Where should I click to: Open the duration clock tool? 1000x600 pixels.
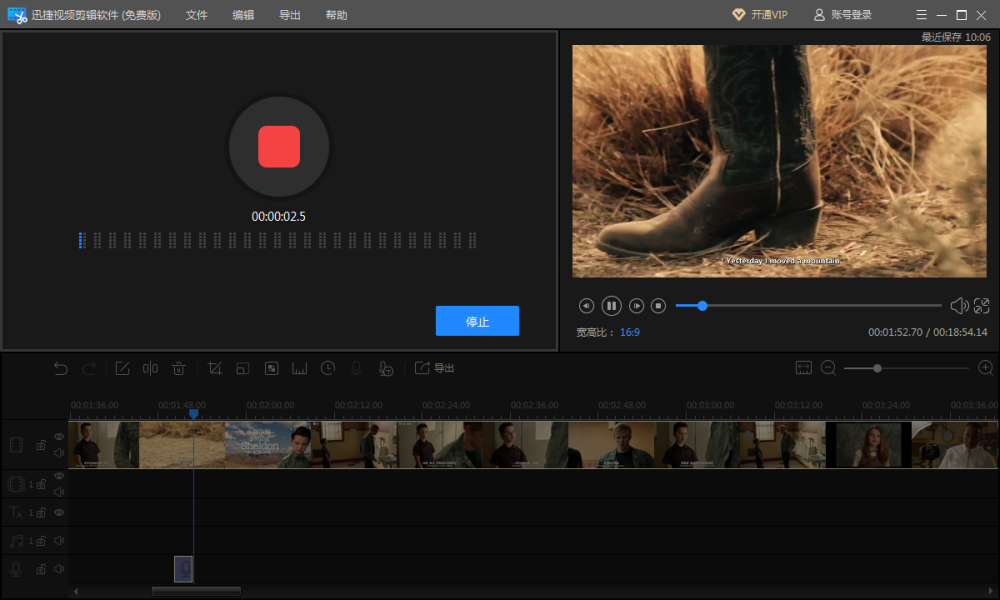coord(327,368)
